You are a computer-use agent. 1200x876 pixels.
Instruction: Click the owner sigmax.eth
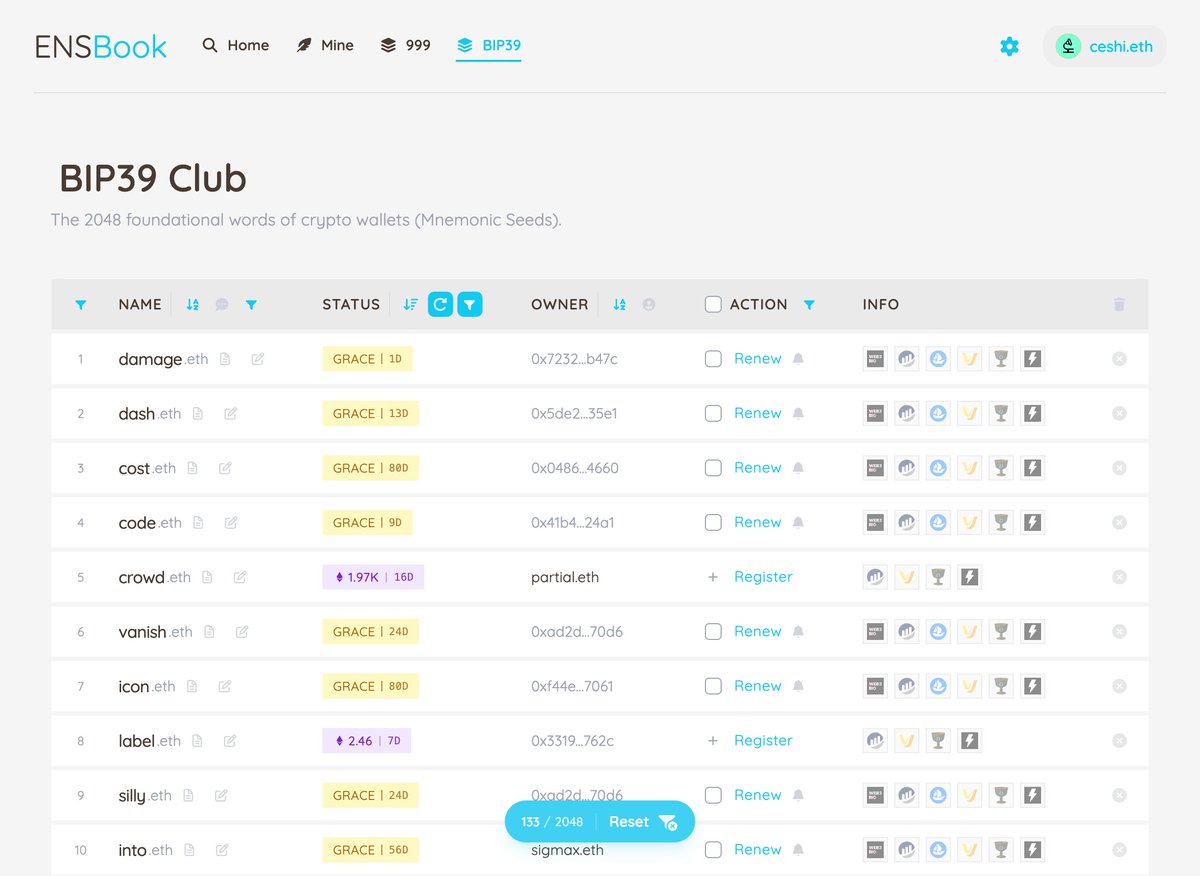click(567, 850)
